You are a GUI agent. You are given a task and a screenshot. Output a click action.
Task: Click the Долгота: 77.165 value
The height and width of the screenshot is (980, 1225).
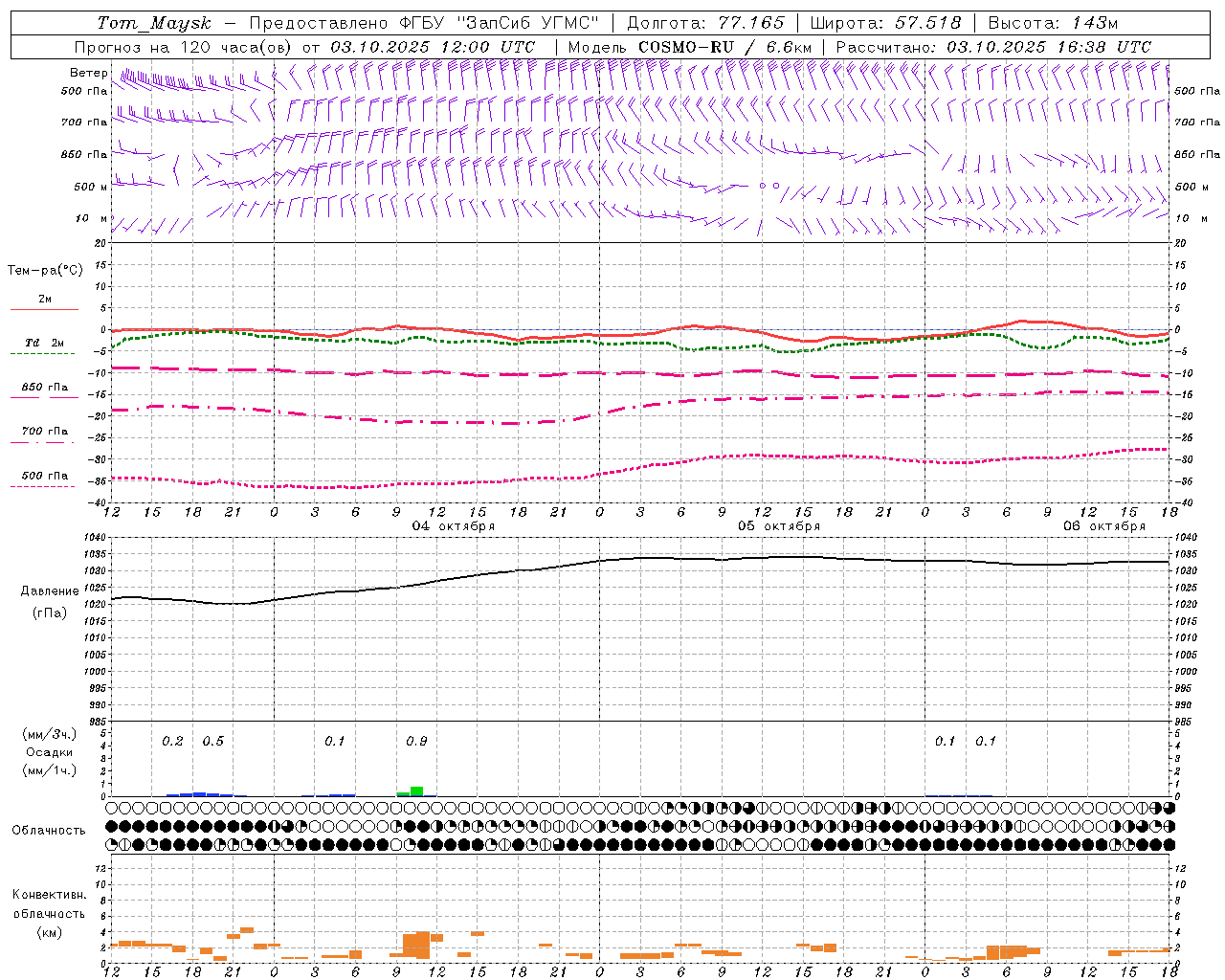pyautogui.click(x=705, y=23)
